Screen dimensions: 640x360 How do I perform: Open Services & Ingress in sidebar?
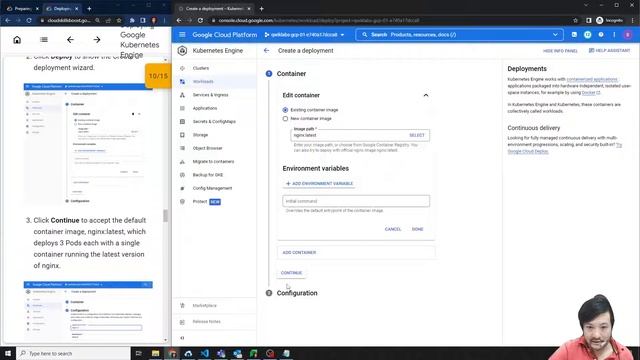(210, 95)
